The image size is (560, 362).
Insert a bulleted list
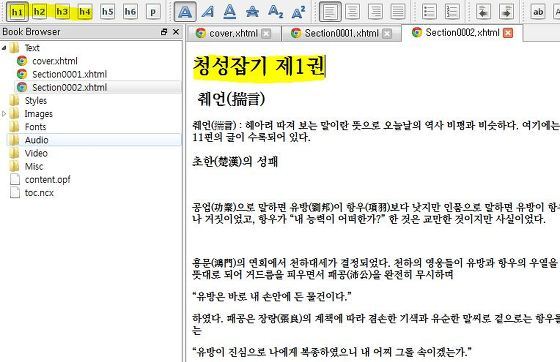click(x=429, y=12)
